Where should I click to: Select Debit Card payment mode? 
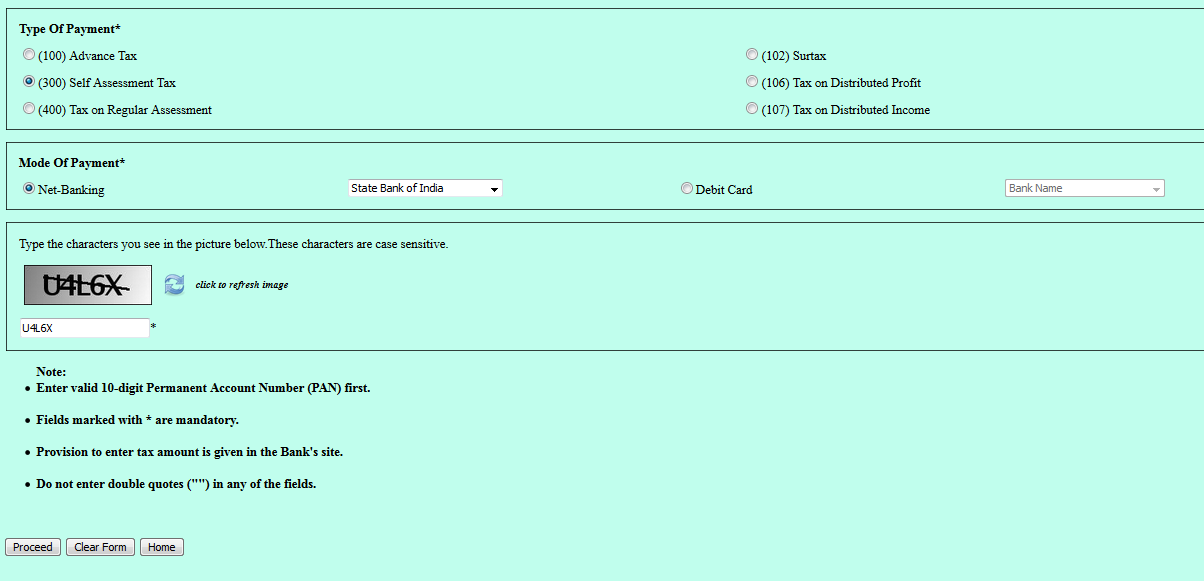pyautogui.click(x=687, y=188)
